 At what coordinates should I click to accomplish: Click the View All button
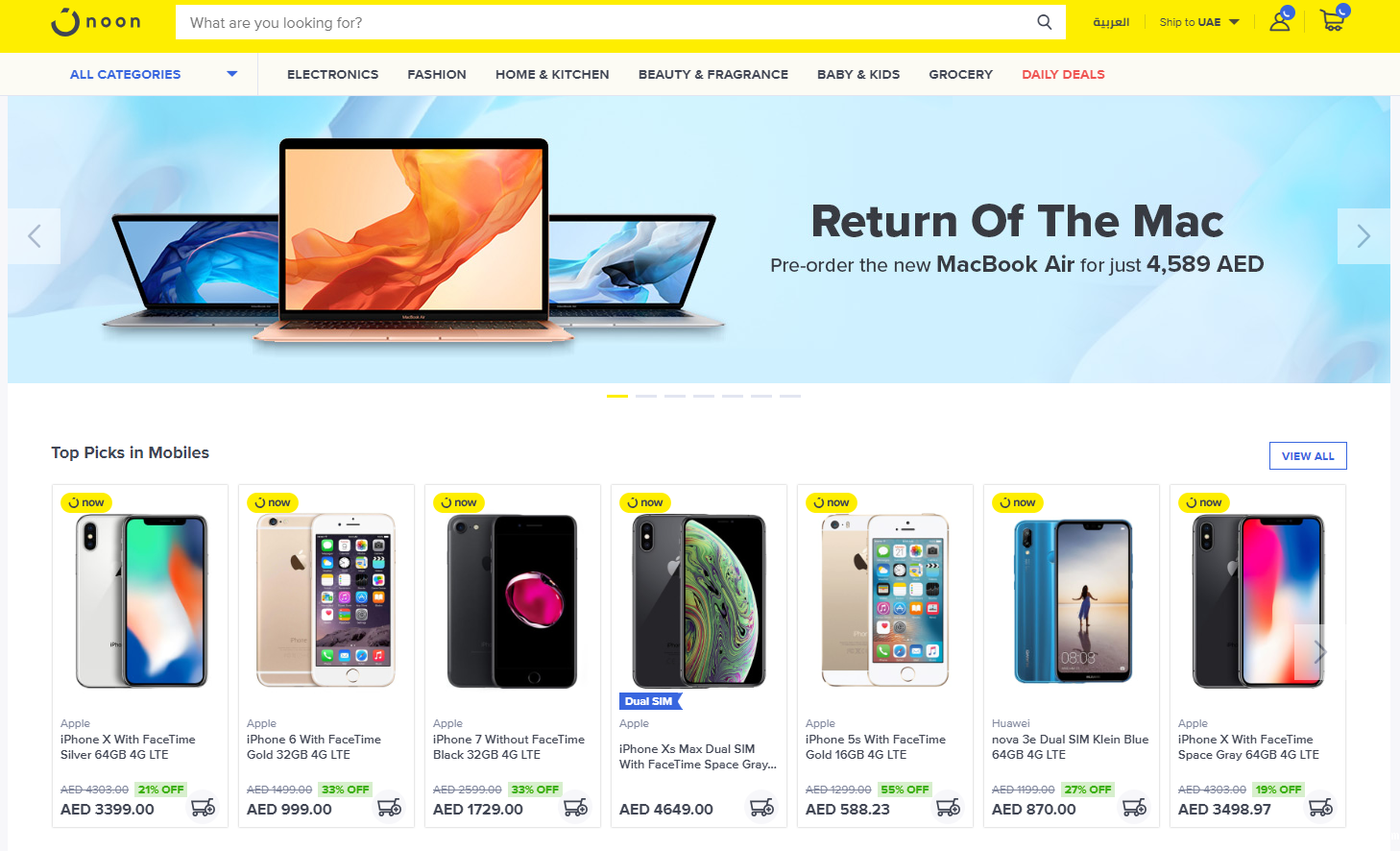(1308, 455)
